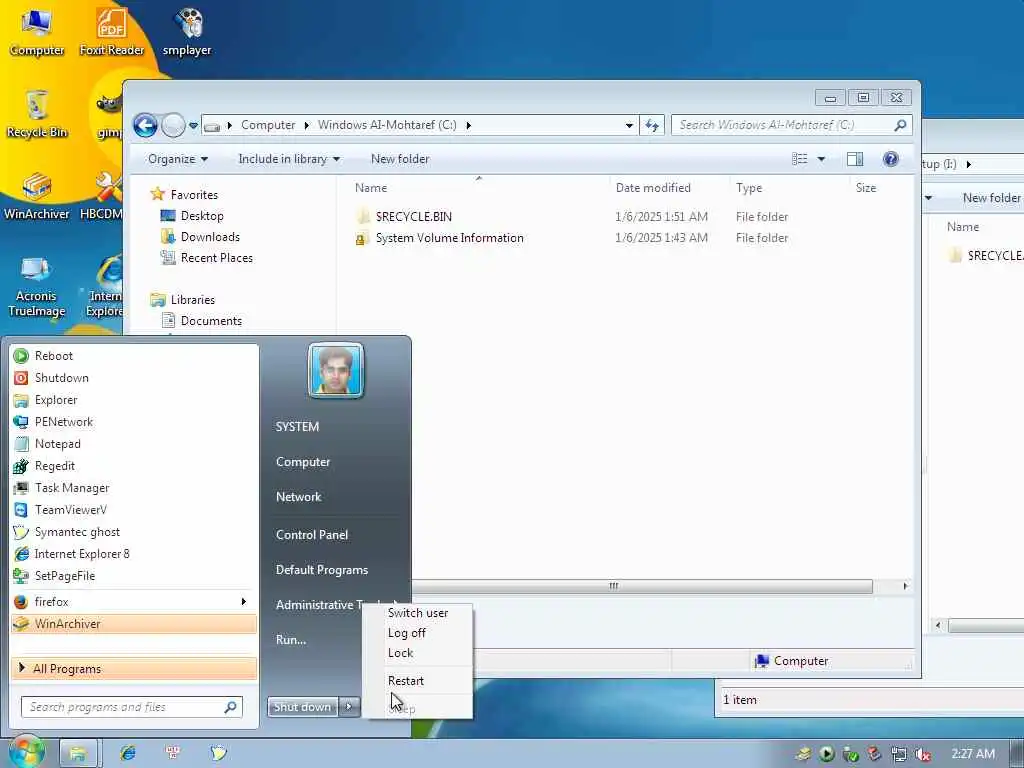
Task: Open Network from Start menu
Action: point(298,497)
